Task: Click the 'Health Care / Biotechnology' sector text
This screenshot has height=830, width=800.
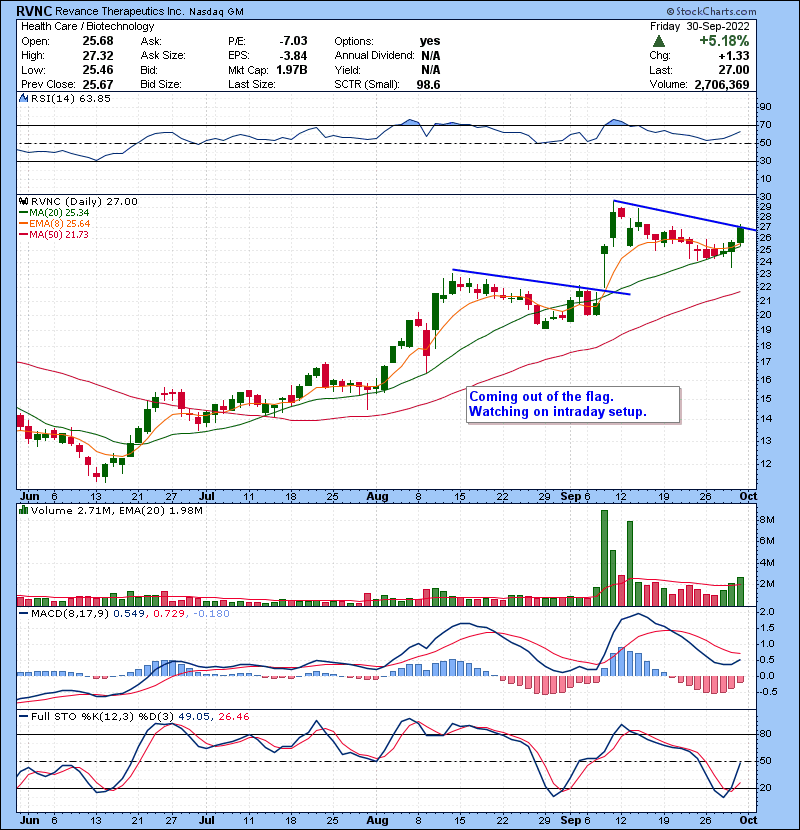Action: pos(87,26)
